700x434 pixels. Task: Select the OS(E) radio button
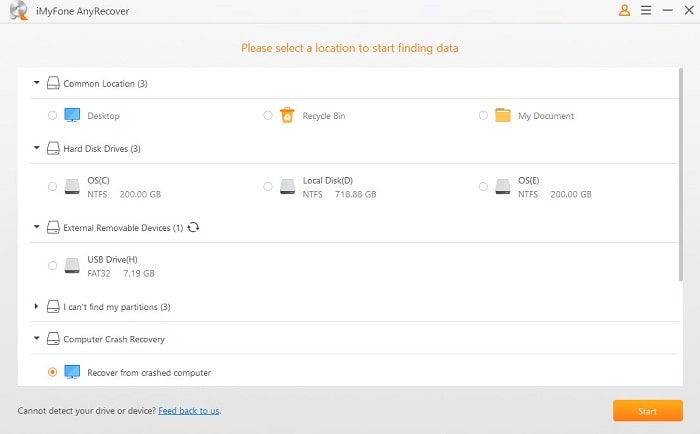[x=483, y=187]
